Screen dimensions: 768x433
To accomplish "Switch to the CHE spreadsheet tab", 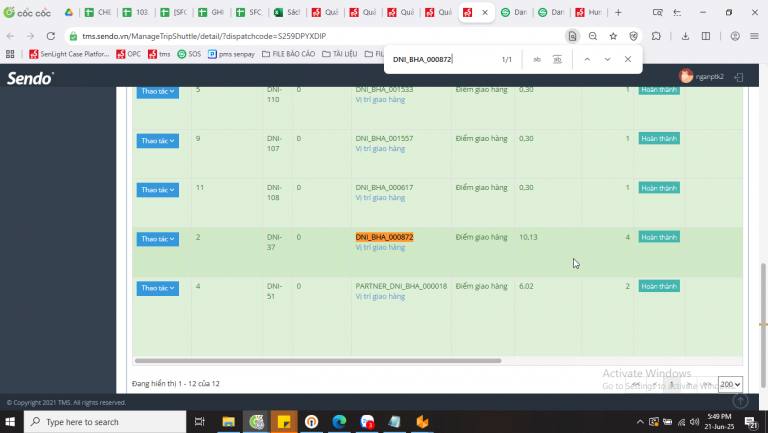I will 98,12.
